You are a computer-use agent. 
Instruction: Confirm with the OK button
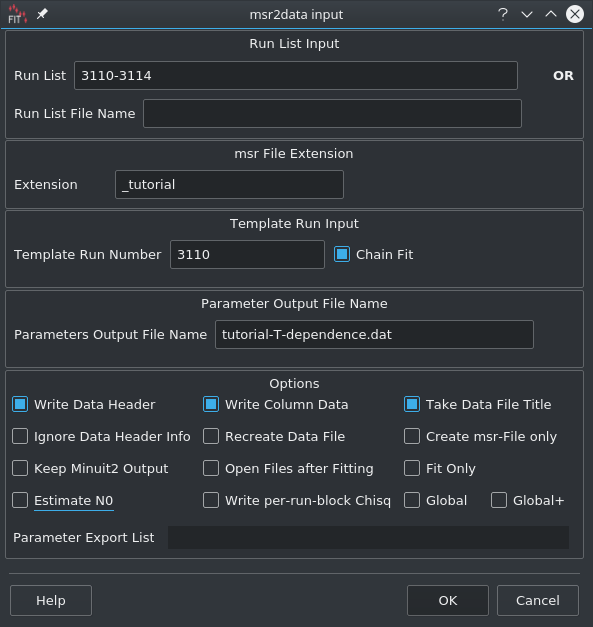tap(448, 600)
